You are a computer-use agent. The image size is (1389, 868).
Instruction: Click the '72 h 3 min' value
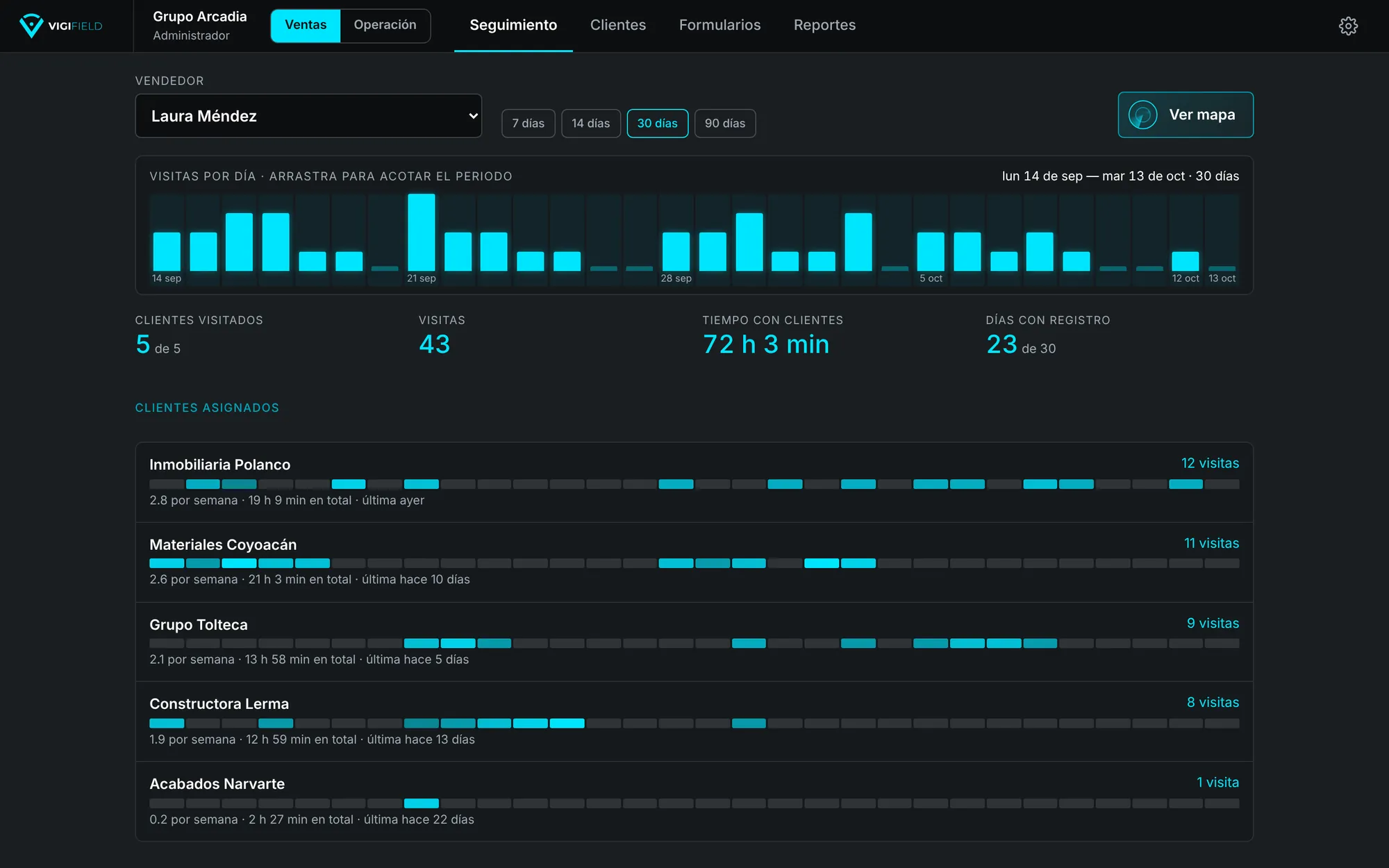(x=766, y=344)
